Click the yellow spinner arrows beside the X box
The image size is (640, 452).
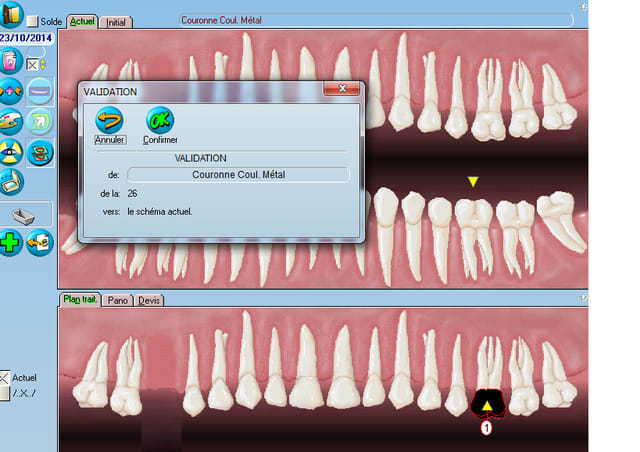pos(42,65)
